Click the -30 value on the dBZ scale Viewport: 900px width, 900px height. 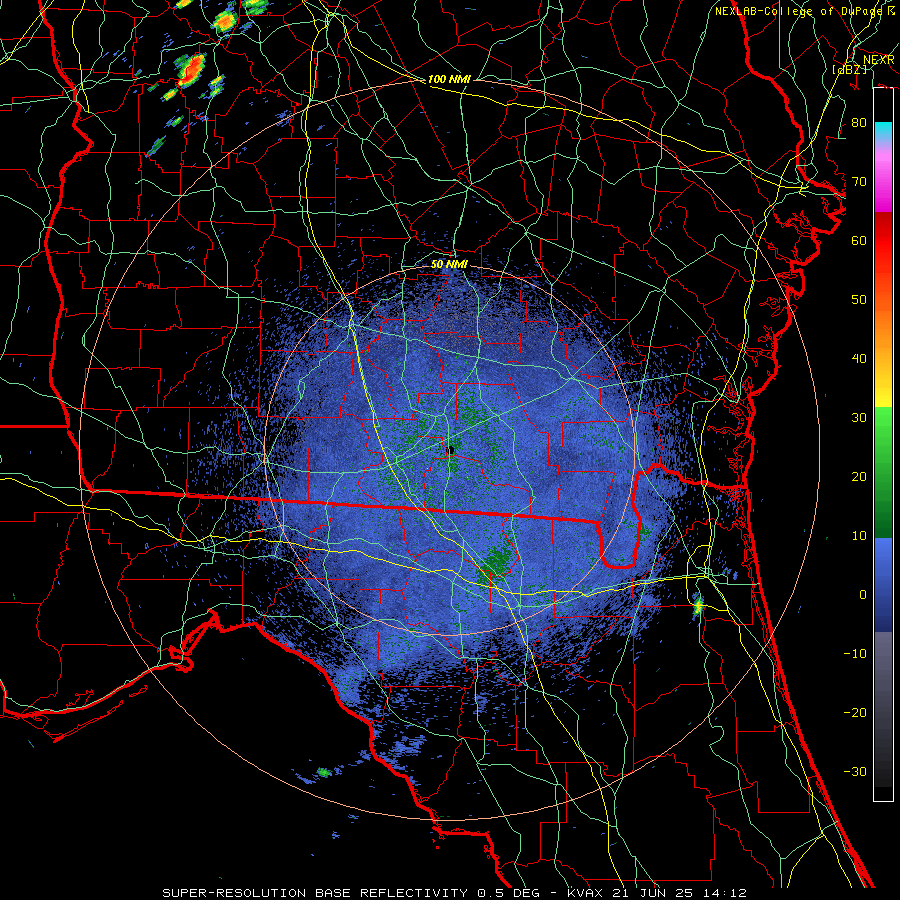point(855,771)
